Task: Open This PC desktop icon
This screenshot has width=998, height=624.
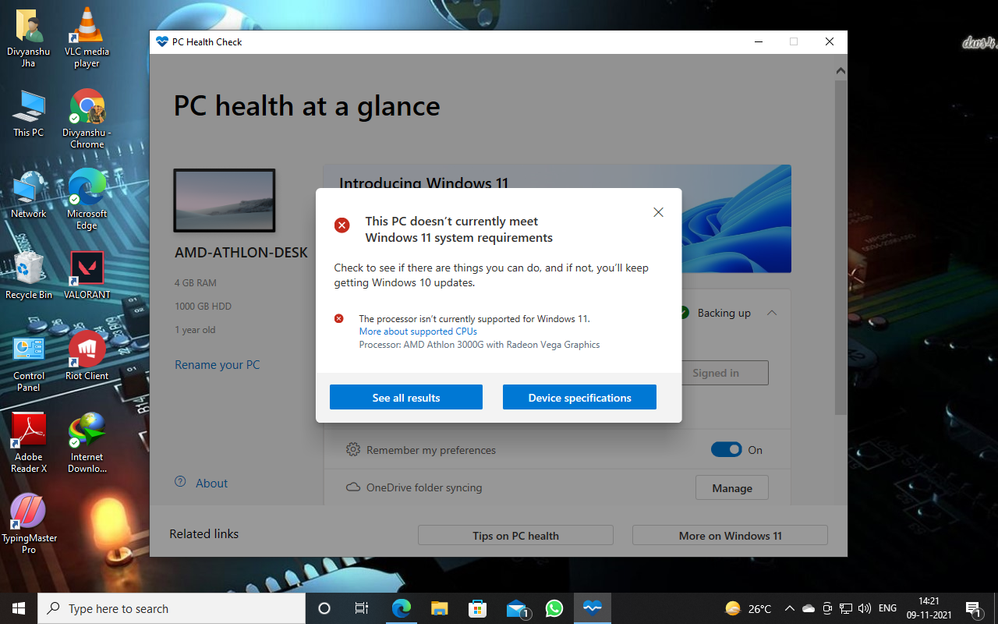Action: click(28, 115)
